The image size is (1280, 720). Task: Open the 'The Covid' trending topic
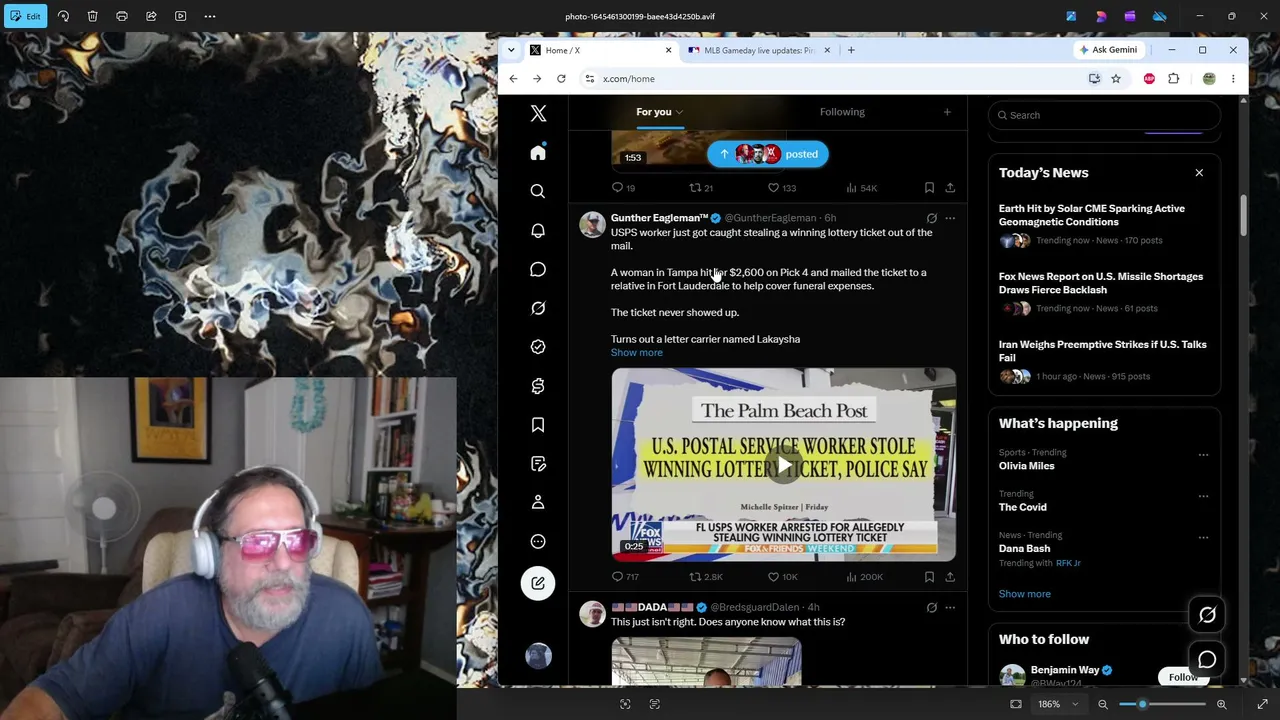pos(1023,507)
